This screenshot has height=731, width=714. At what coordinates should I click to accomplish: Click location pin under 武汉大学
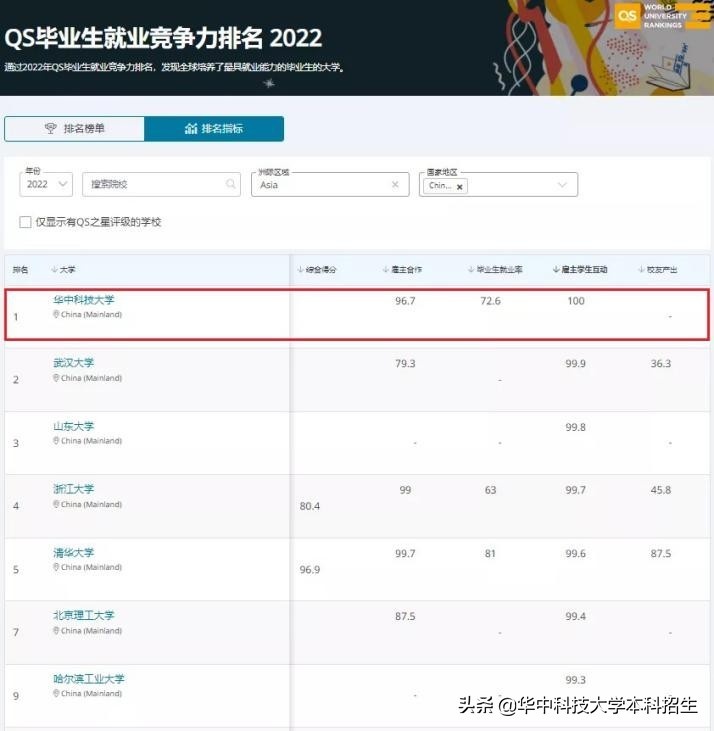pyautogui.click(x=56, y=378)
